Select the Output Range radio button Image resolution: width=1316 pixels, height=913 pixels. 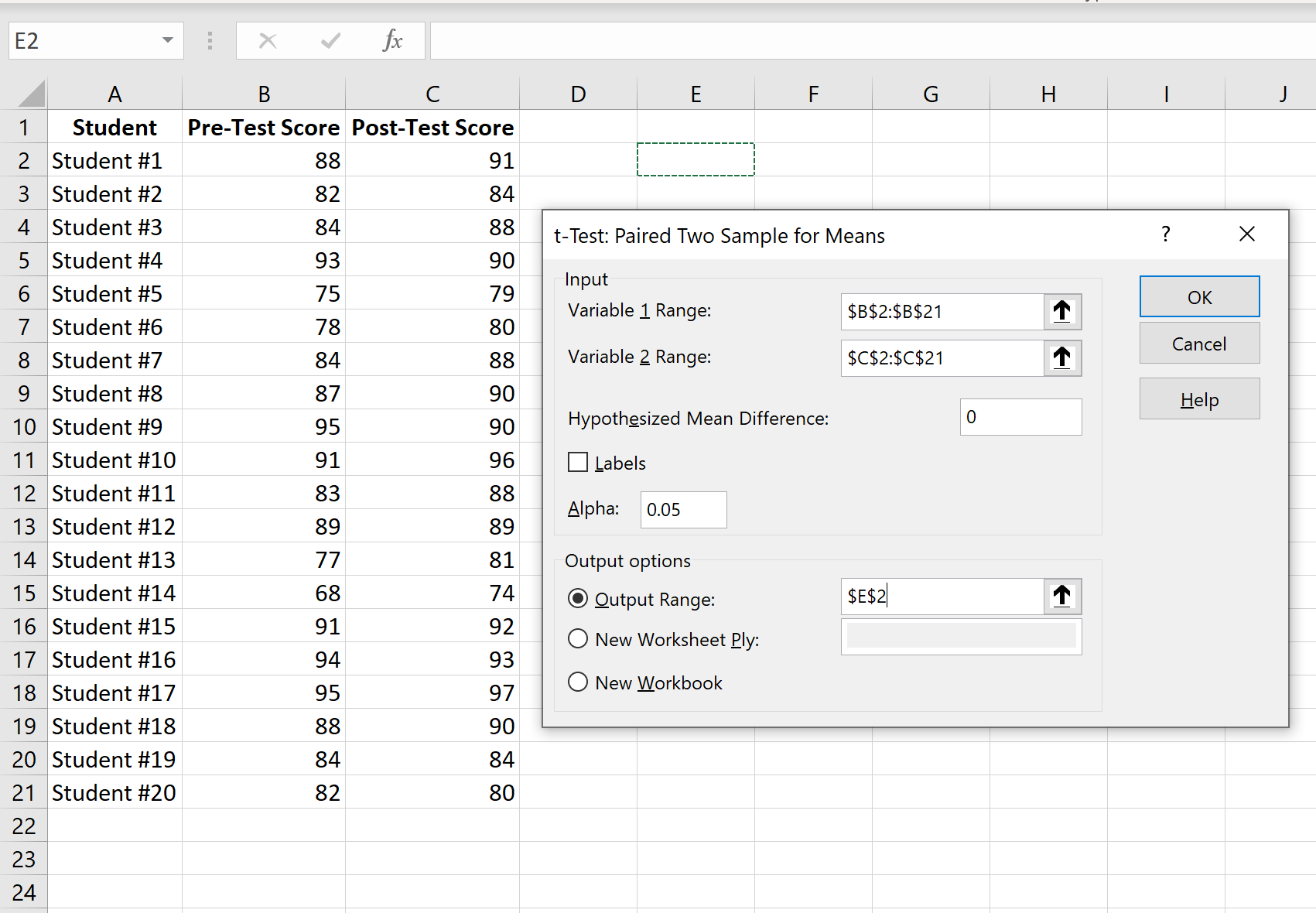(578, 599)
